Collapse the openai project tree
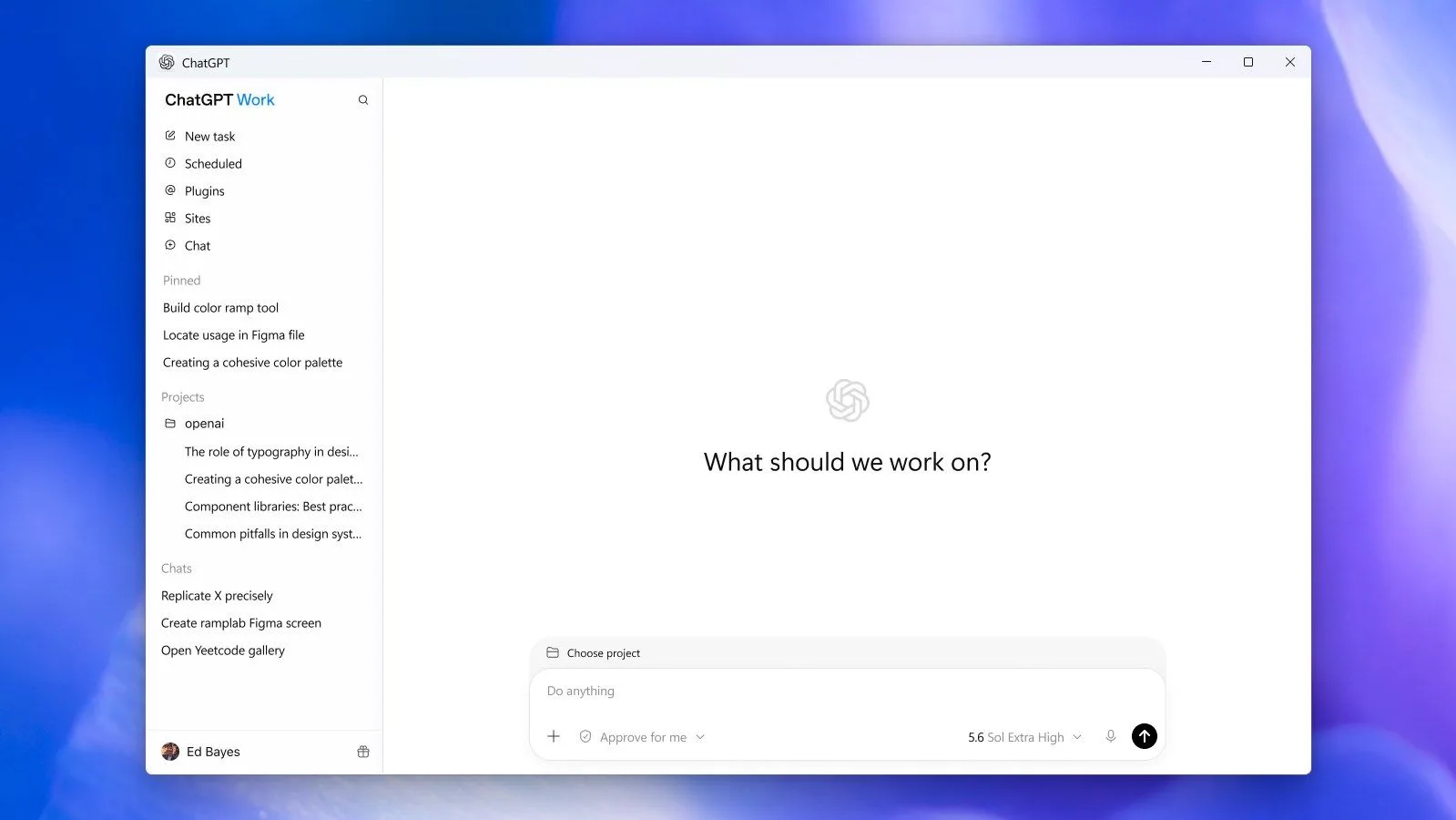 [204, 424]
